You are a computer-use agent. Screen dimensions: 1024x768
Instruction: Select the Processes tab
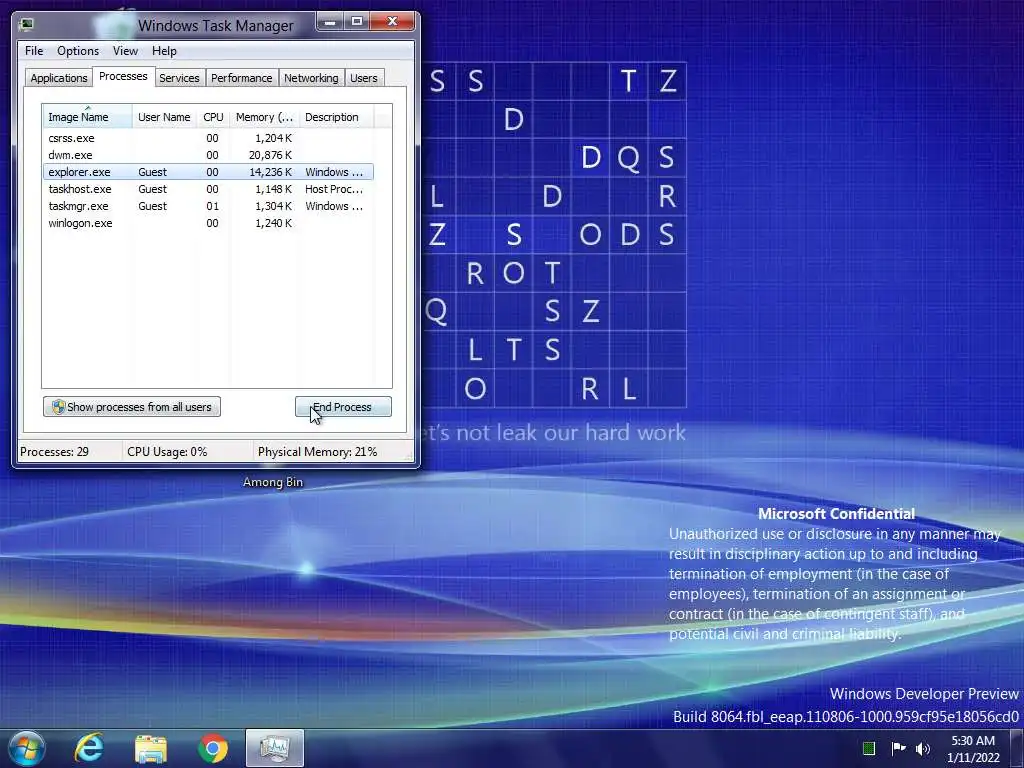pyautogui.click(x=123, y=76)
